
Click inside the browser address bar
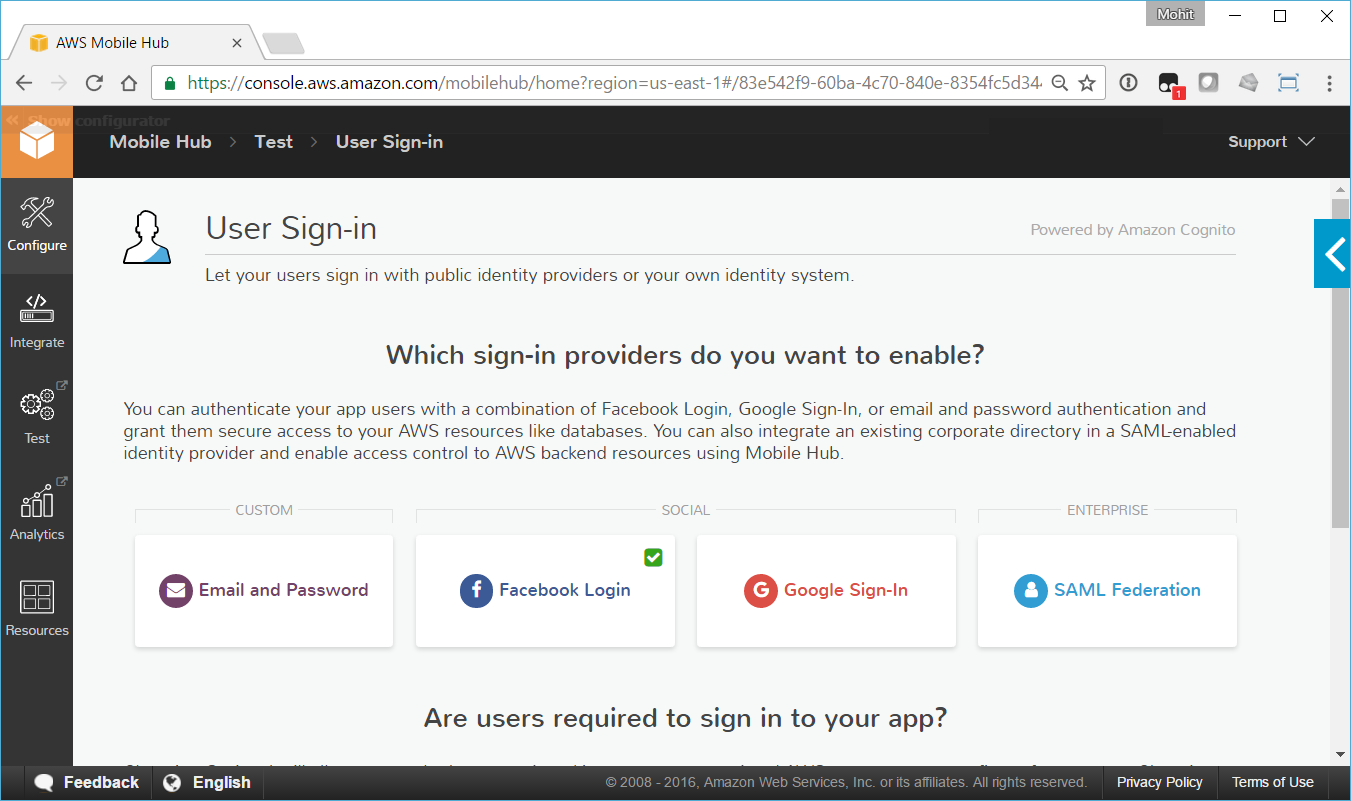600,83
